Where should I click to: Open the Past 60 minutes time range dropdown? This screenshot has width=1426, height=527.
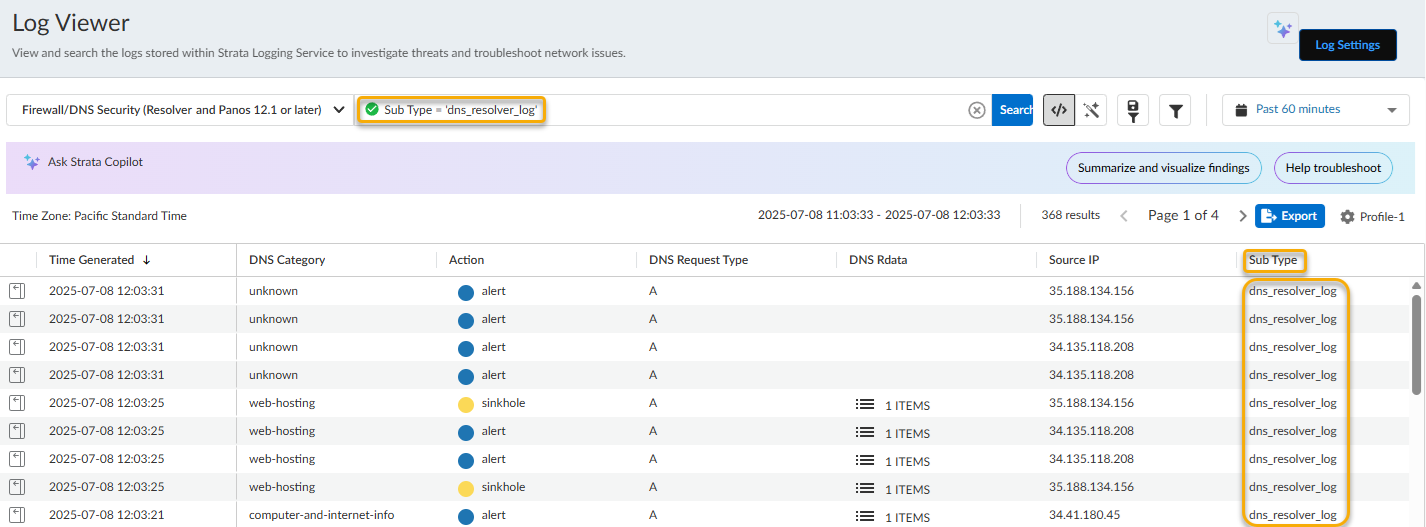(1315, 110)
